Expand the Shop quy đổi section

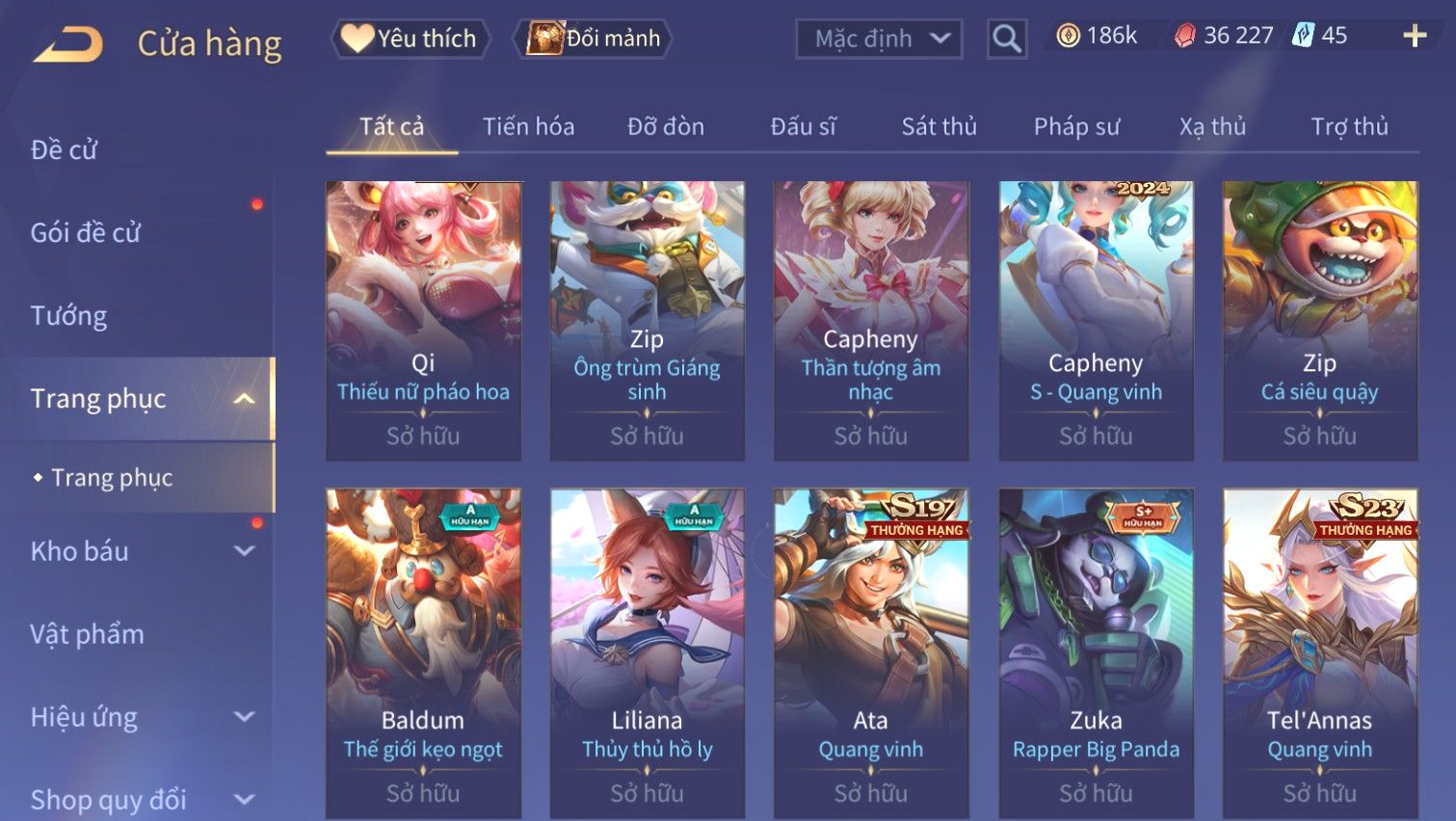(x=245, y=799)
